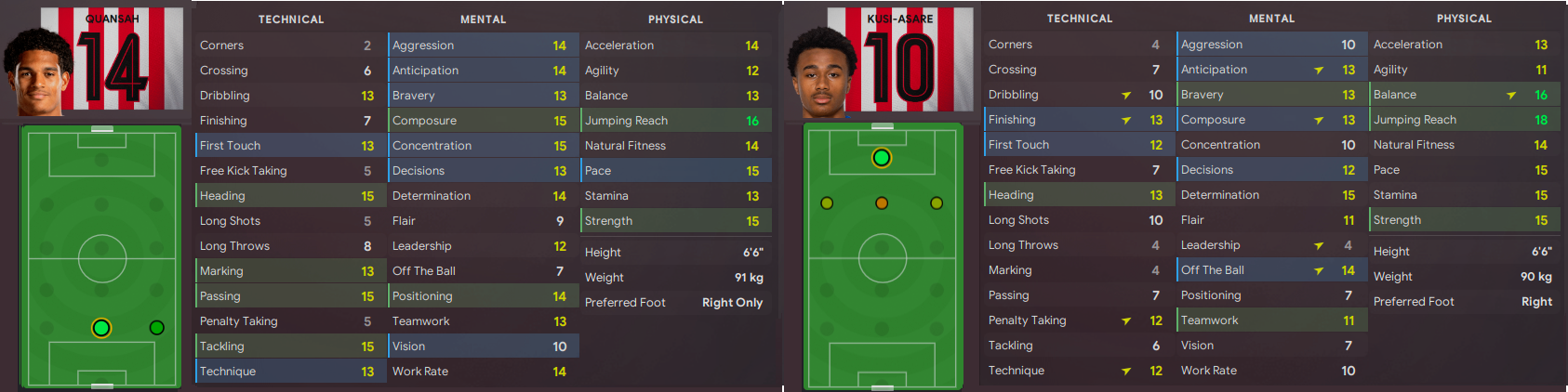Click the Technical header in Quansah's panel
1568x392 pixels.
click(x=291, y=19)
